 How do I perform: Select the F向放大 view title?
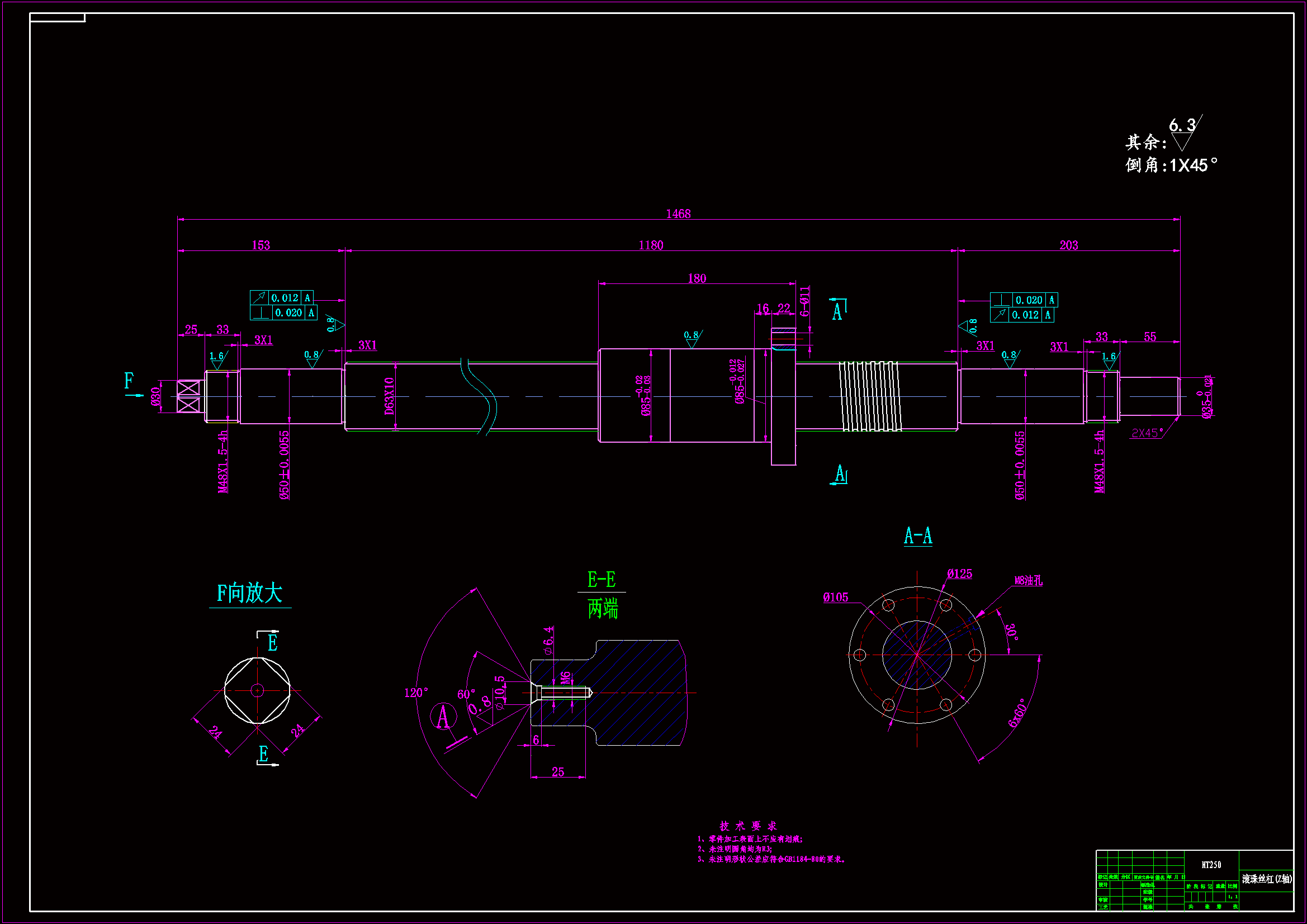(249, 593)
